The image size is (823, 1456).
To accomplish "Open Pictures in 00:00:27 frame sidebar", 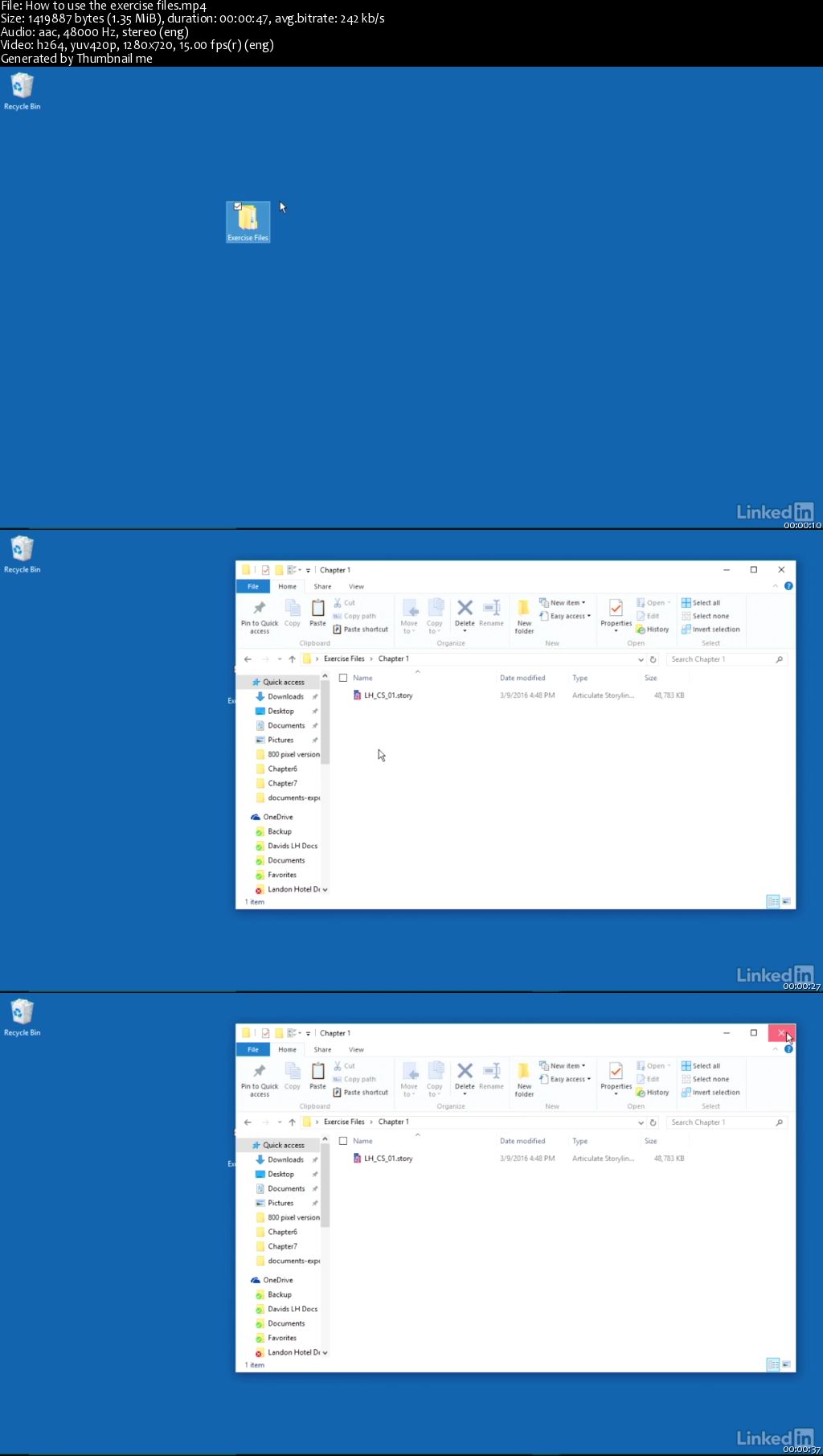I will point(280,740).
